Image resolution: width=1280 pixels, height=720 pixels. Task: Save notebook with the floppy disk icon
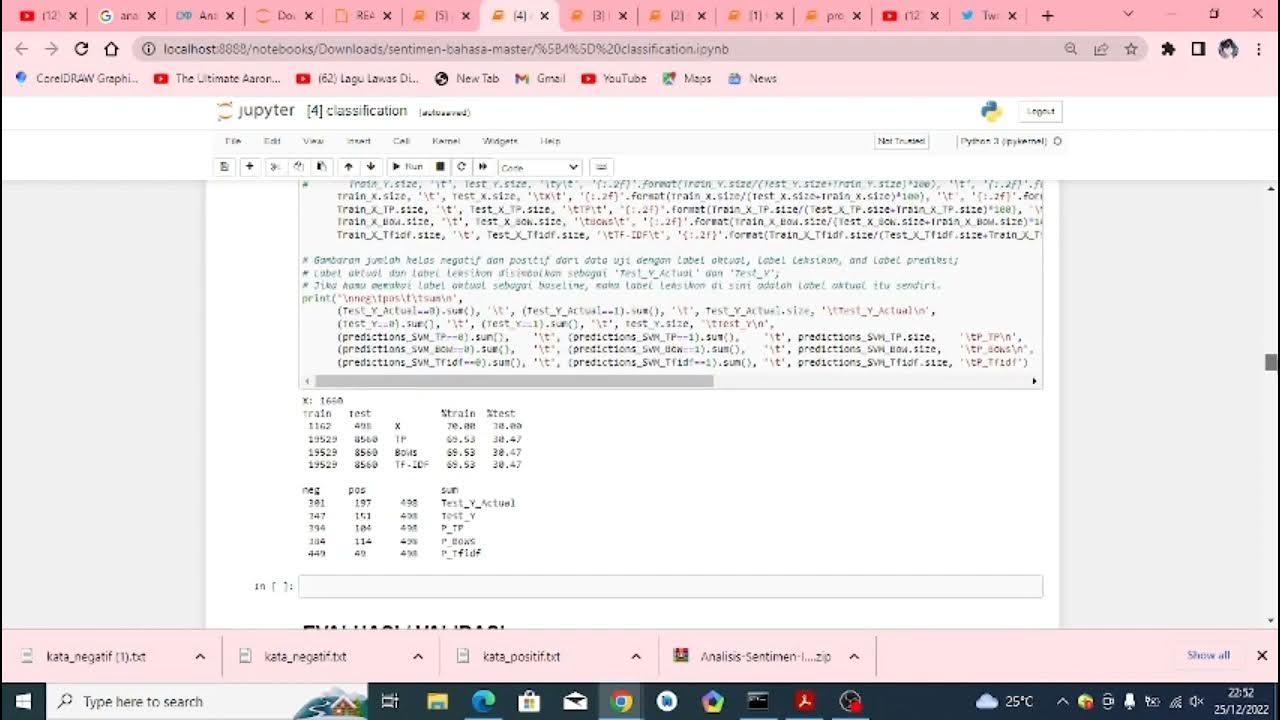coord(224,167)
